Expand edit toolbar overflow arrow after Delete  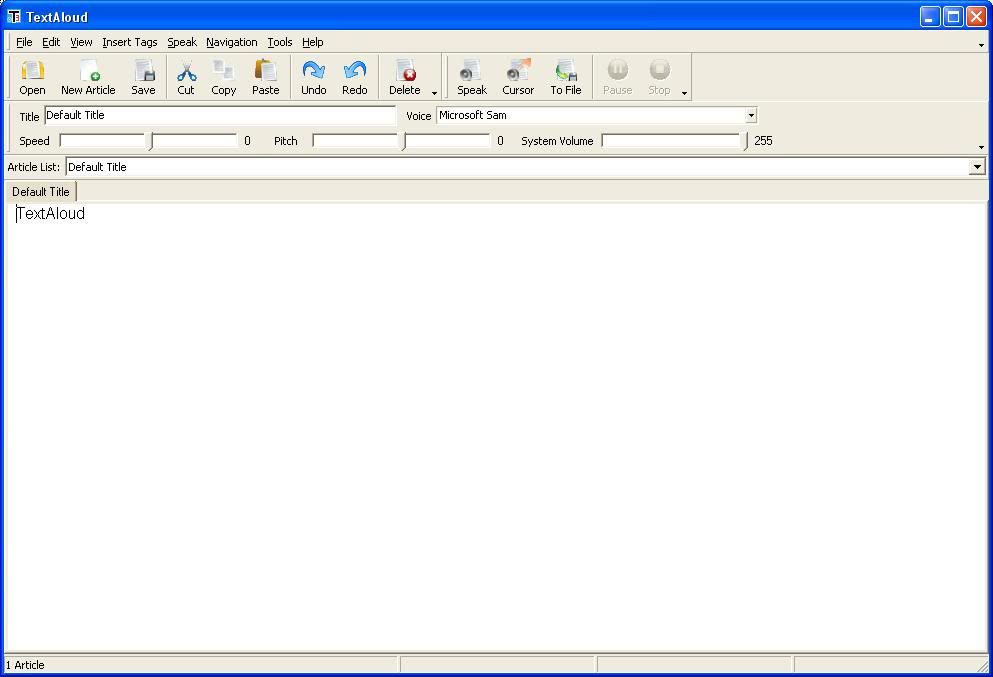tap(434, 93)
